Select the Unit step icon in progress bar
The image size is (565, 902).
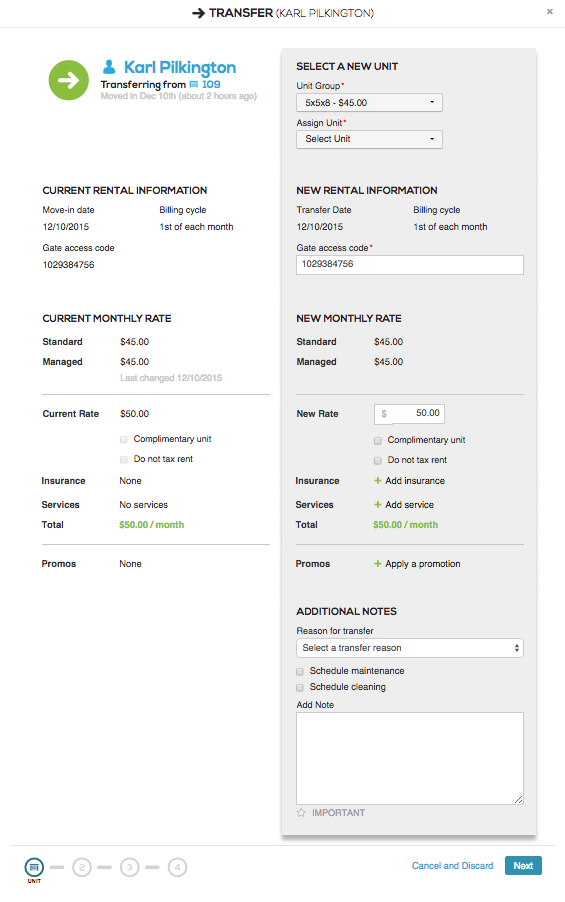click(34, 867)
